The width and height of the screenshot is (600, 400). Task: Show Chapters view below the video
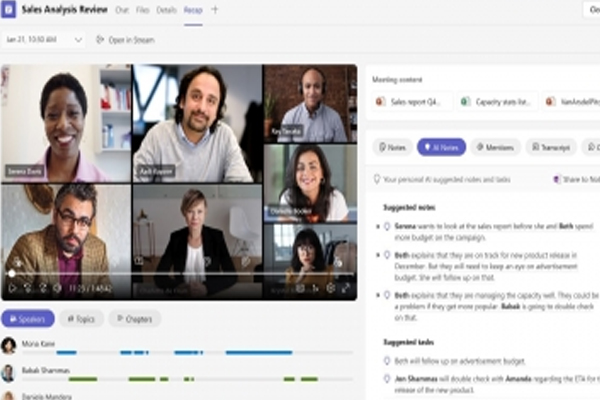pos(134,319)
